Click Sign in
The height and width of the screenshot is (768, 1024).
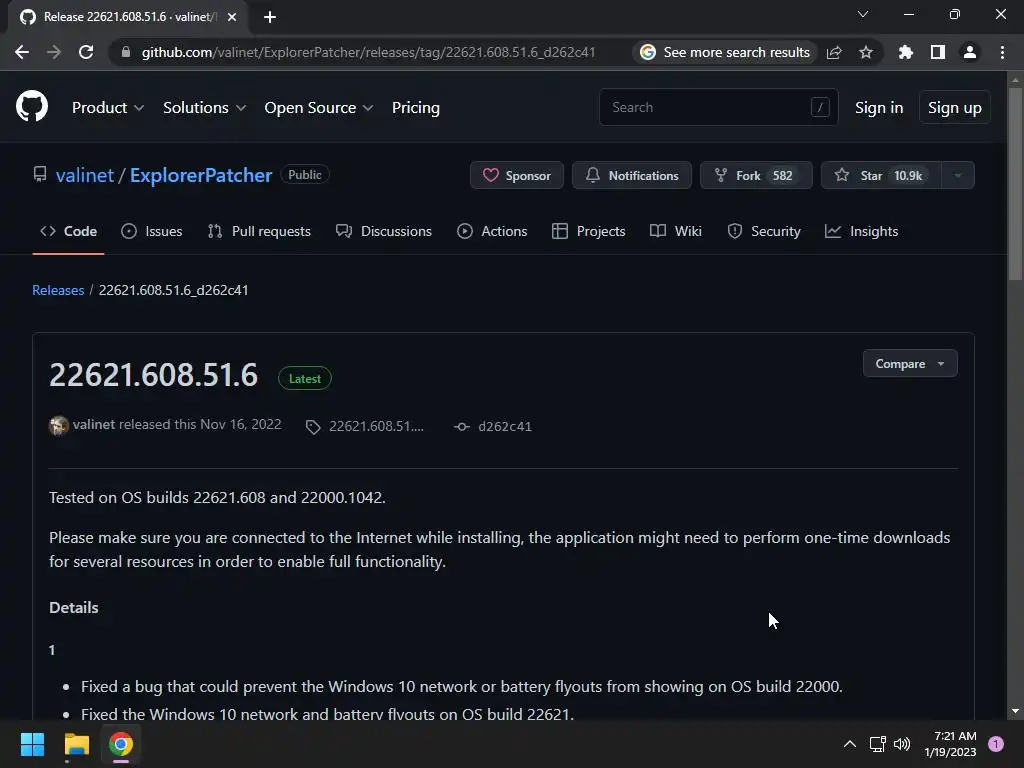(x=879, y=108)
